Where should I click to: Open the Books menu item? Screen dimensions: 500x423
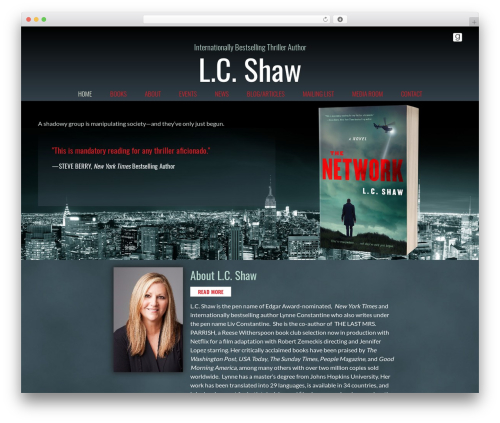[x=118, y=94]
